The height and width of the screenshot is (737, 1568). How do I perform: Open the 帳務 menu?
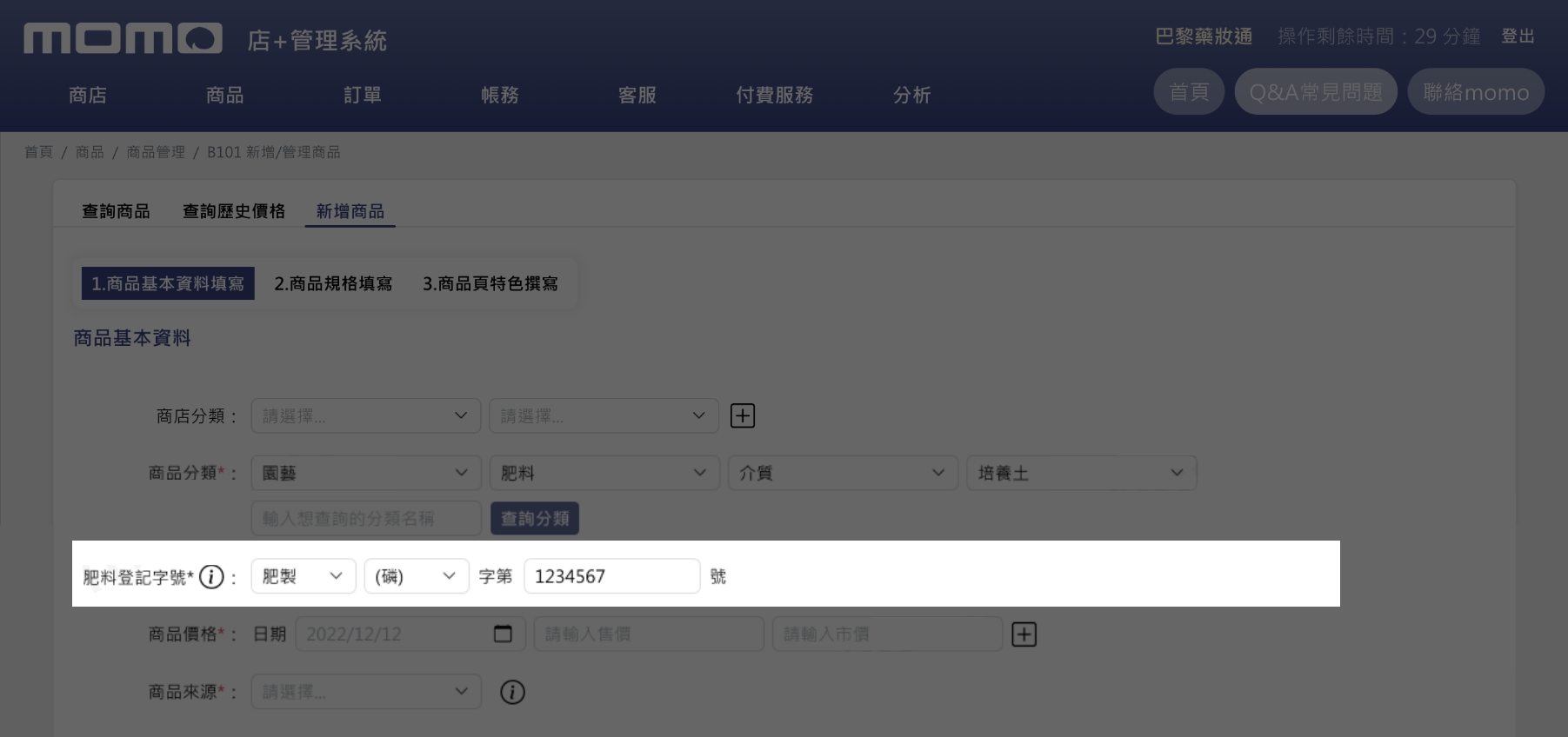(500, 95)
